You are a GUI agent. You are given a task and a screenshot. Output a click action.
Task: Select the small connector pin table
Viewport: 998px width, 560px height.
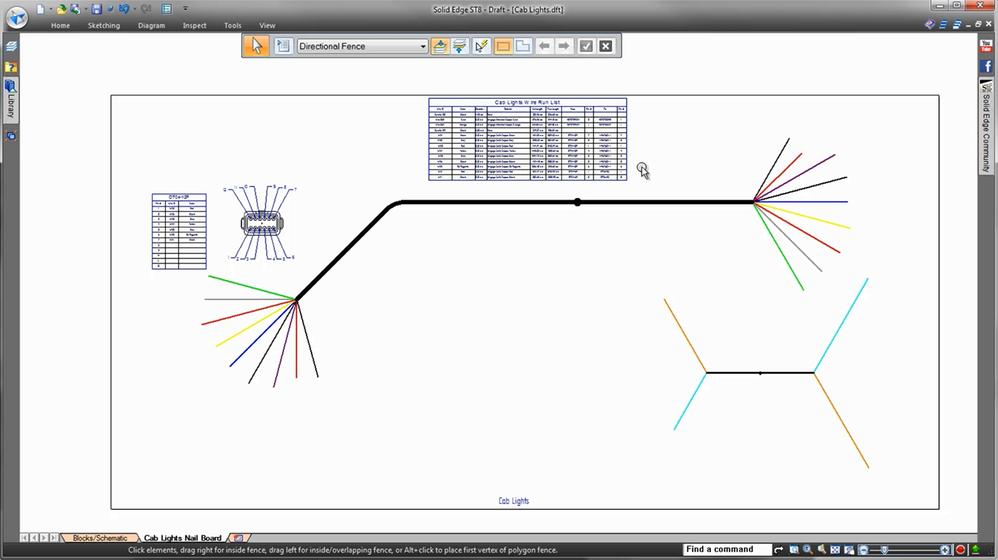(179, 232)
